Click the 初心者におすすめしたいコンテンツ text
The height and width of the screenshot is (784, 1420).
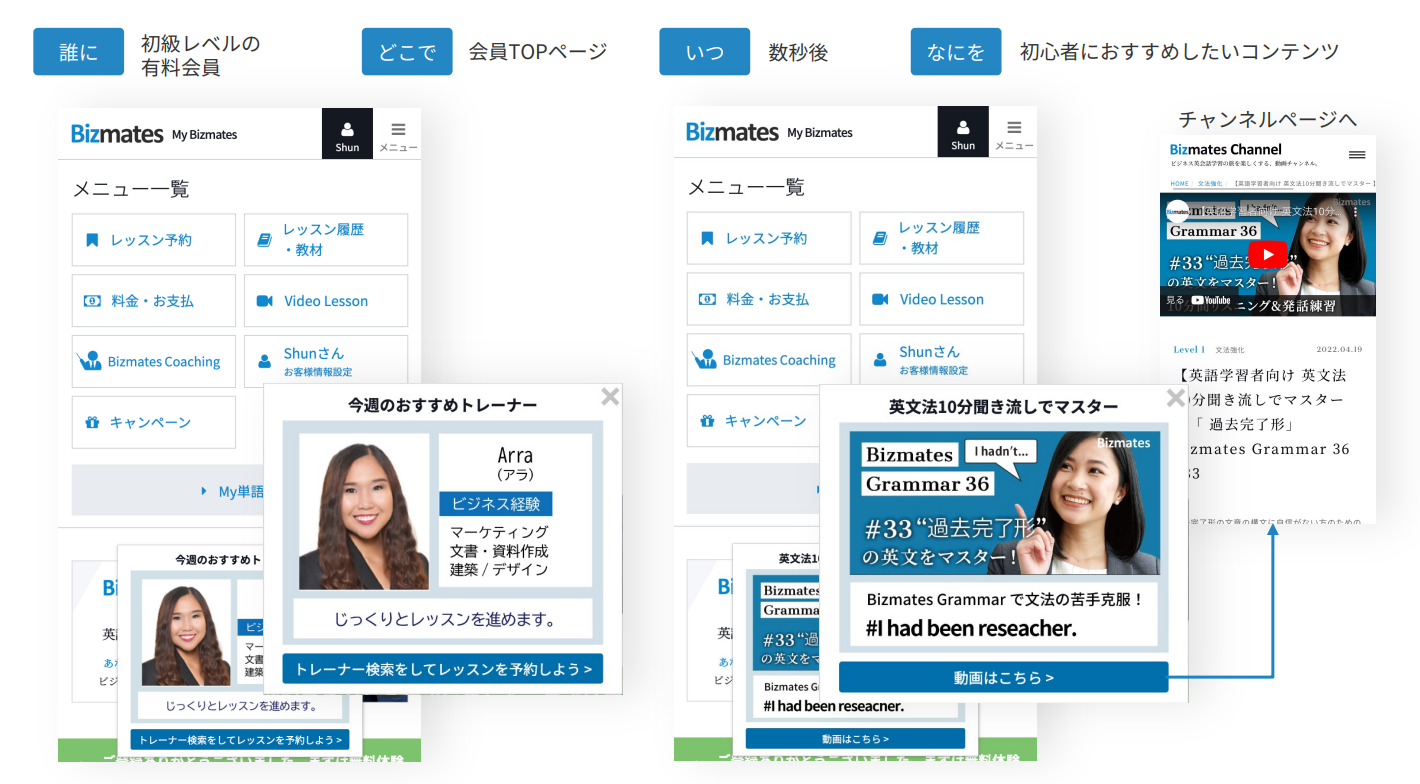click(x=1179, y=51)
